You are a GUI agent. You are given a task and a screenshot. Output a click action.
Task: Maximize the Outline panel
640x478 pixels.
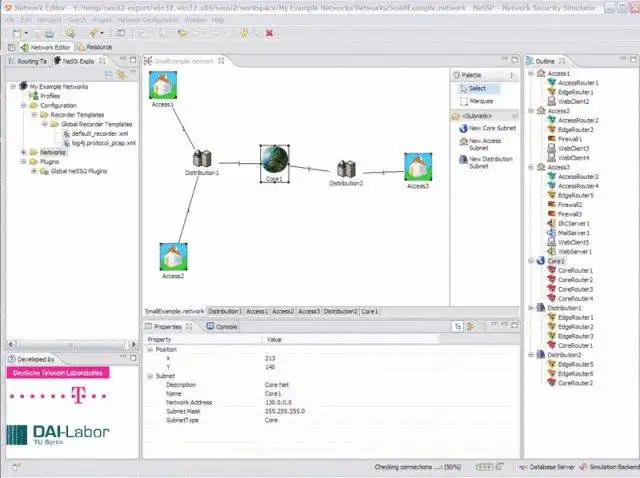click(633, 60)
